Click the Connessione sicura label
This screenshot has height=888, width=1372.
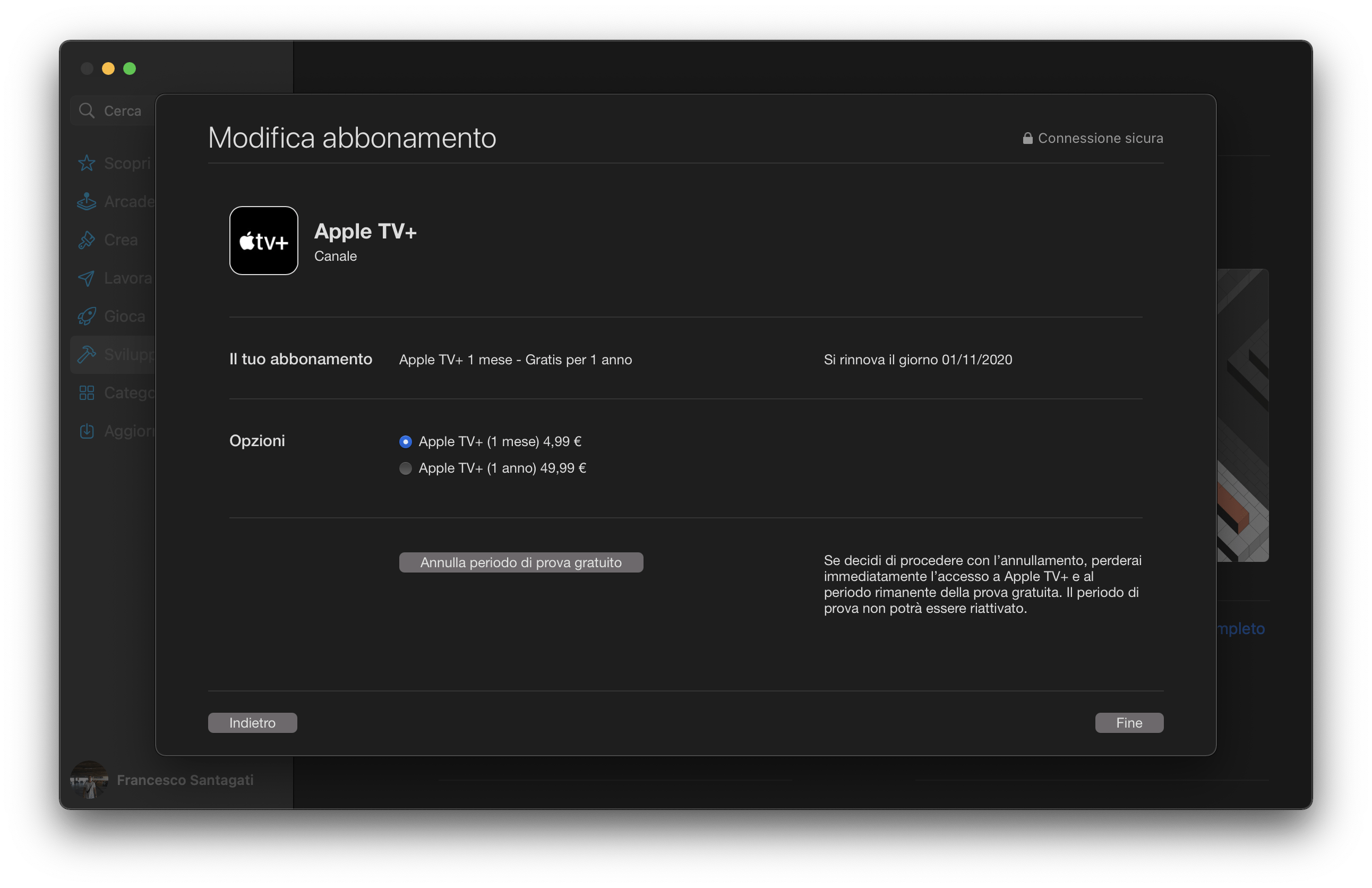tap(1101, 139)
